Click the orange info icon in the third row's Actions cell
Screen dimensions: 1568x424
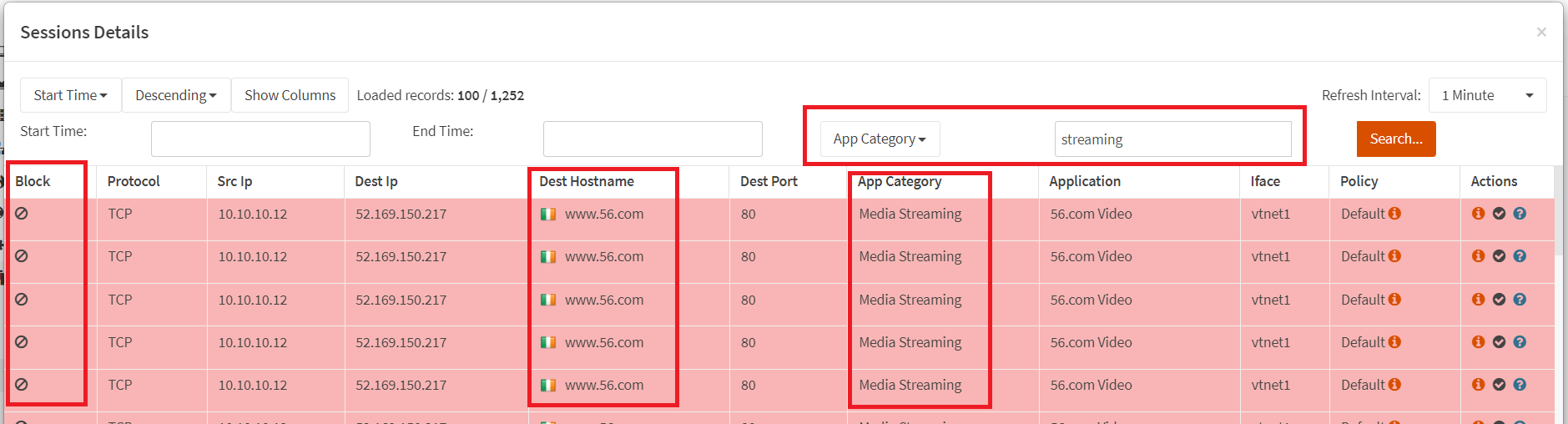(x=1479, y=299)
